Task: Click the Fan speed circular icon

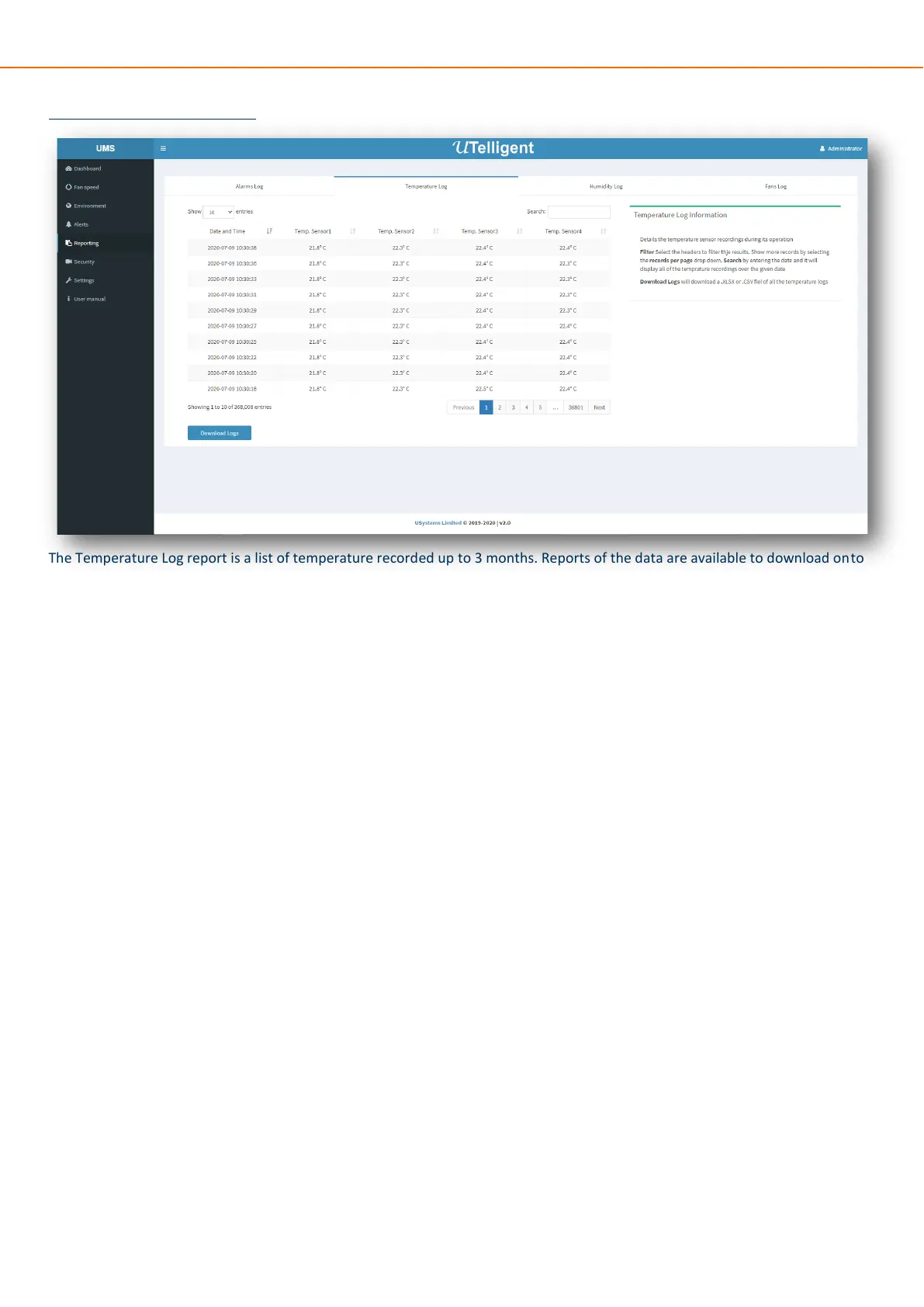Action: (x=69, y=187)
